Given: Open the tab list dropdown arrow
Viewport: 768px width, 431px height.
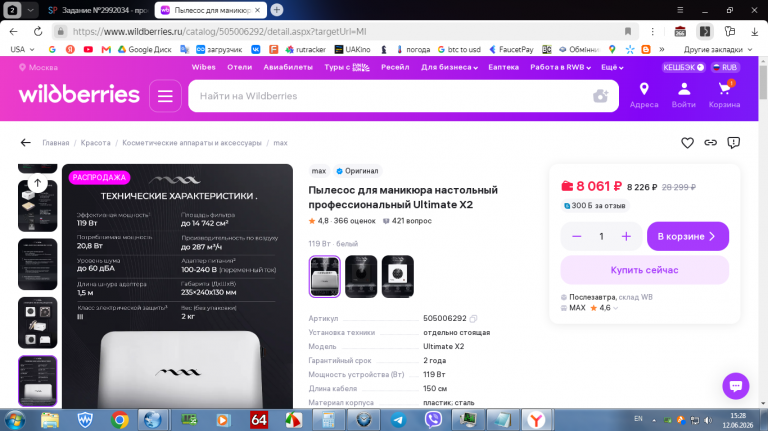Looking at the screenshot, I should 30,10.
